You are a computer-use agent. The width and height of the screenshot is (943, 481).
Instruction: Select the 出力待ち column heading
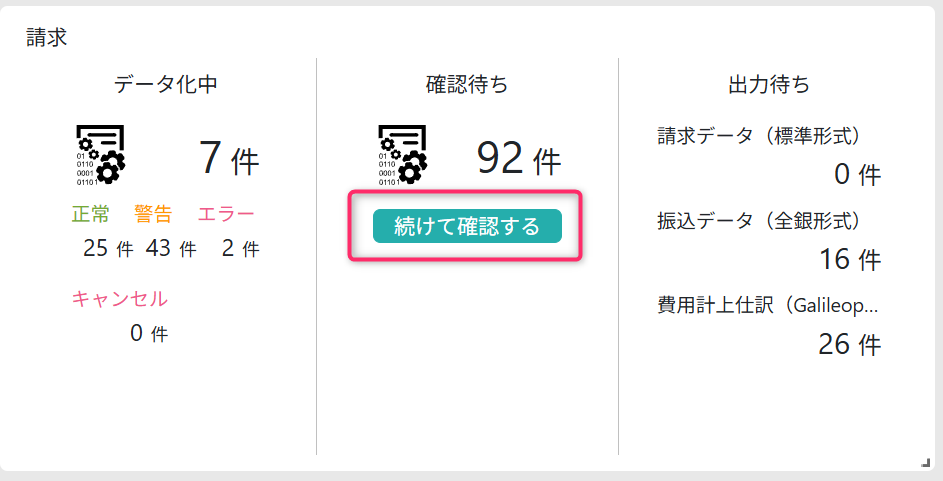click(x=768, y=85)
